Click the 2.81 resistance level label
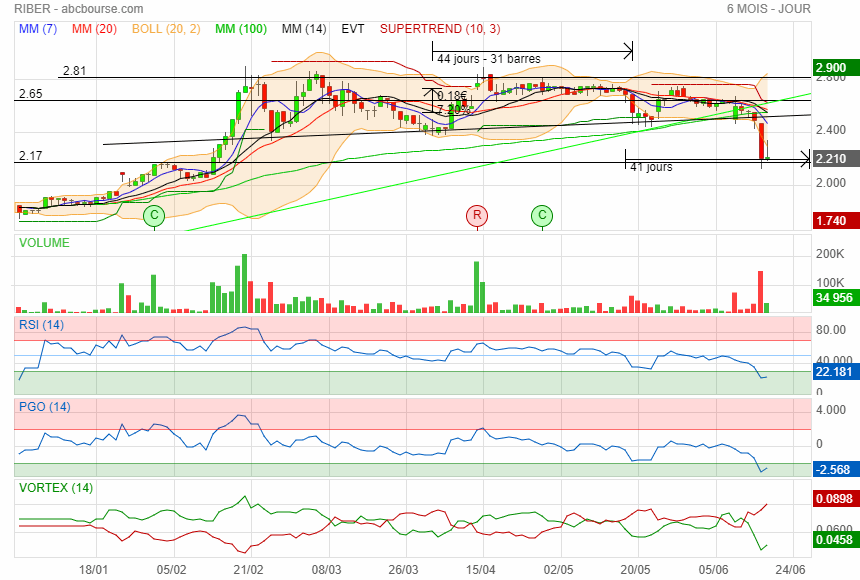 (x=74, y=71)
